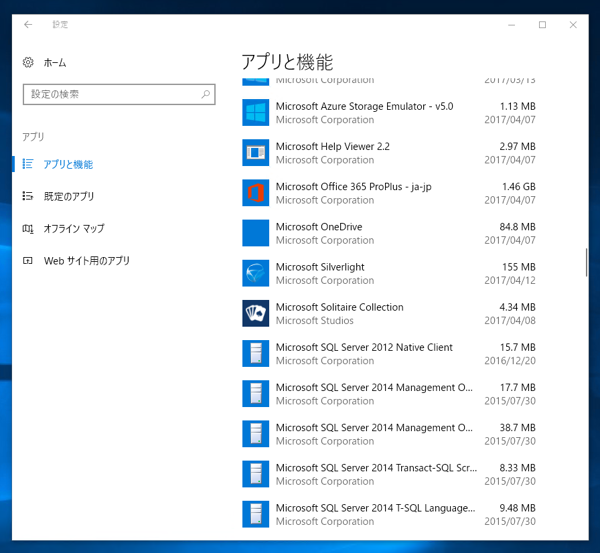Image resolution: width=600 pixels, height=553 pixels.
Task: Click the SQL Server 2014 T-SQL Language icon
Action: [256, 514]
